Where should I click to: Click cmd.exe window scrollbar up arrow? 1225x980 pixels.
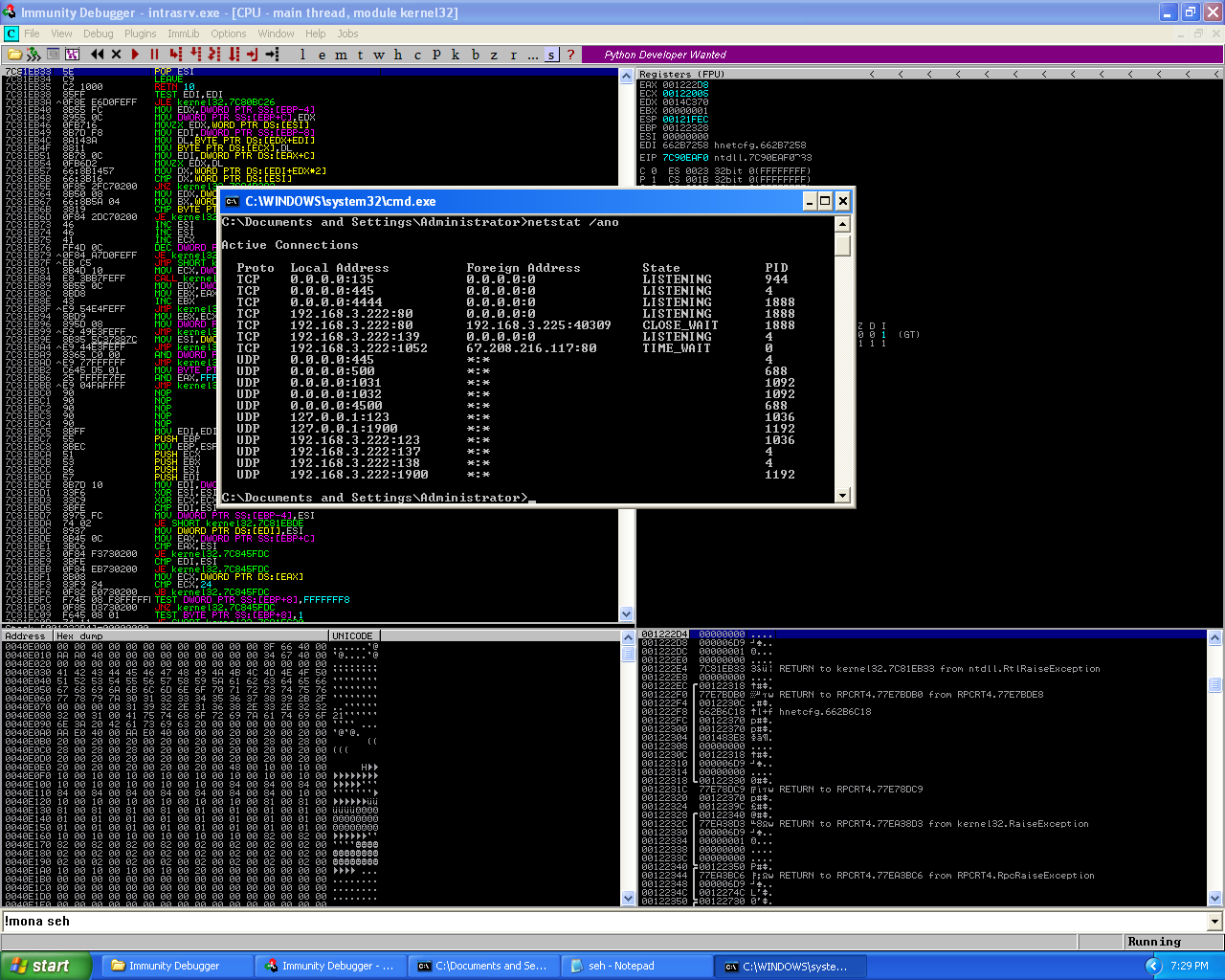point(842,224)
